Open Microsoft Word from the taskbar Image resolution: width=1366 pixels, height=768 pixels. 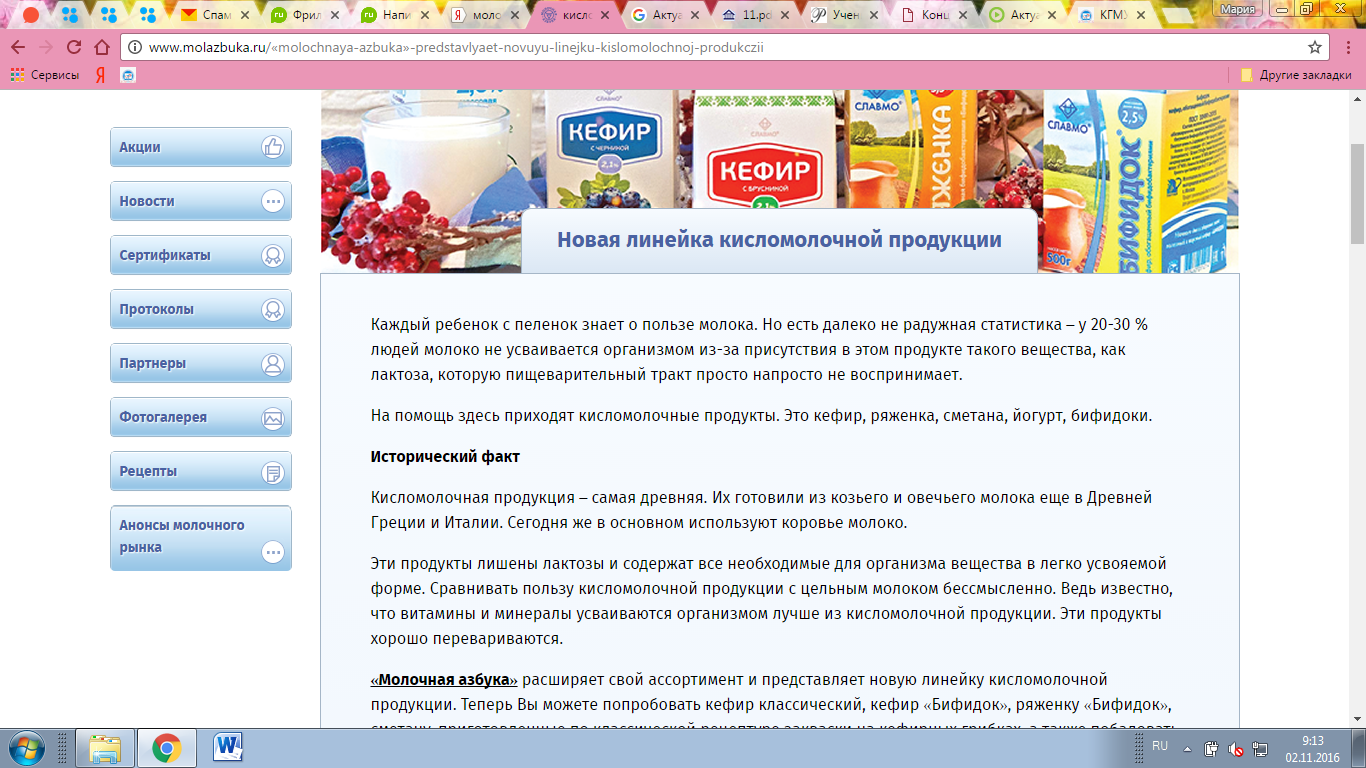coord(228,748)
